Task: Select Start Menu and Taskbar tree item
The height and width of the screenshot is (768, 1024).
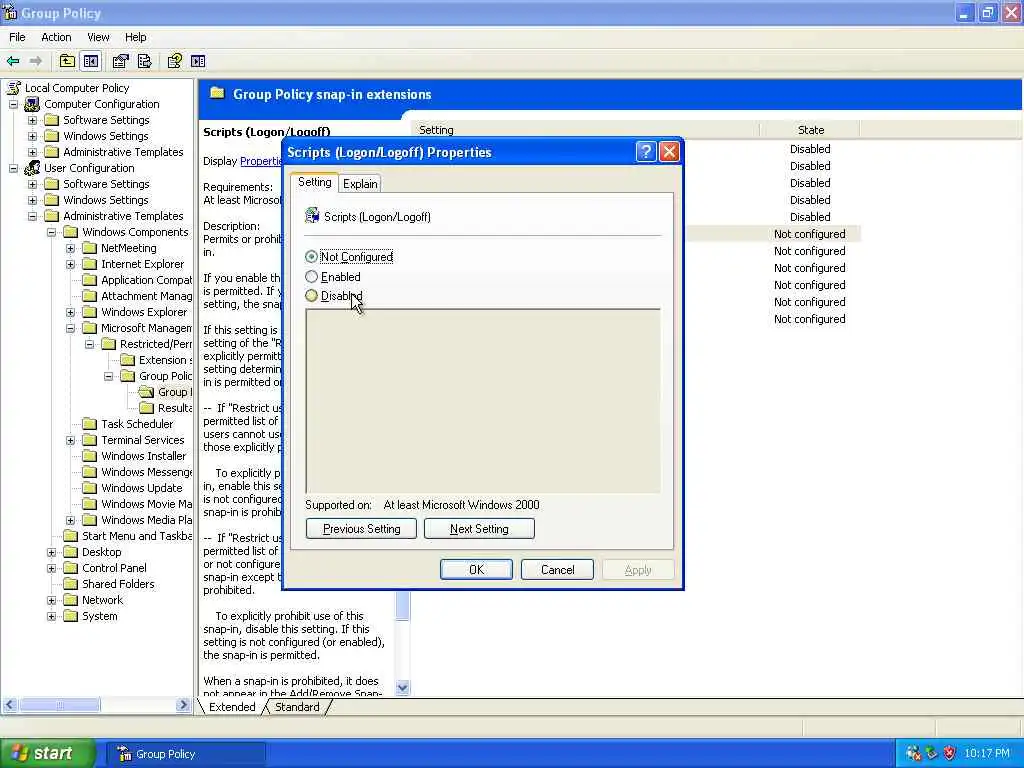Action: (136, 536)
